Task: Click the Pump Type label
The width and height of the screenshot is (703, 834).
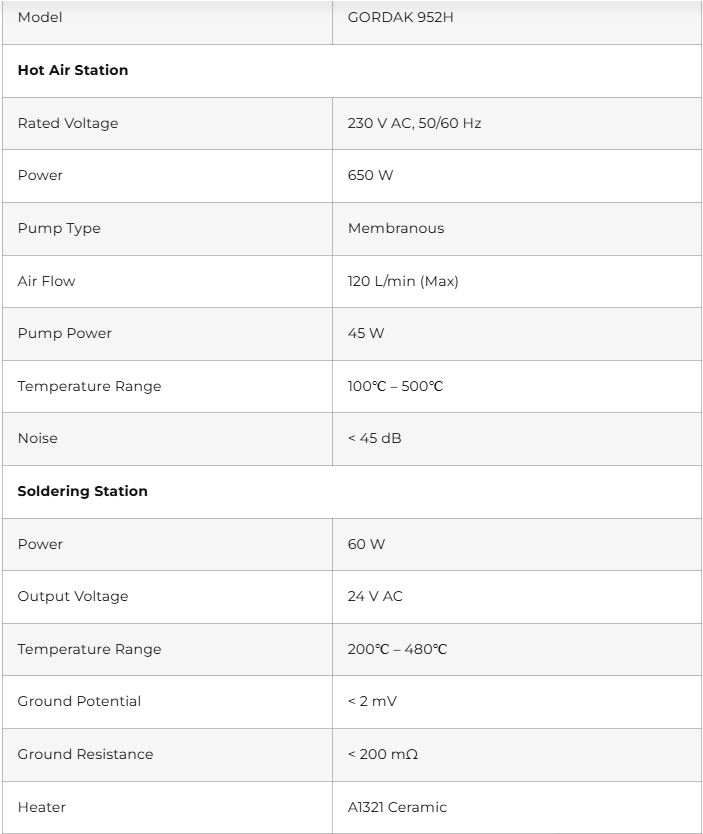Action: click(x=59, y=229)
